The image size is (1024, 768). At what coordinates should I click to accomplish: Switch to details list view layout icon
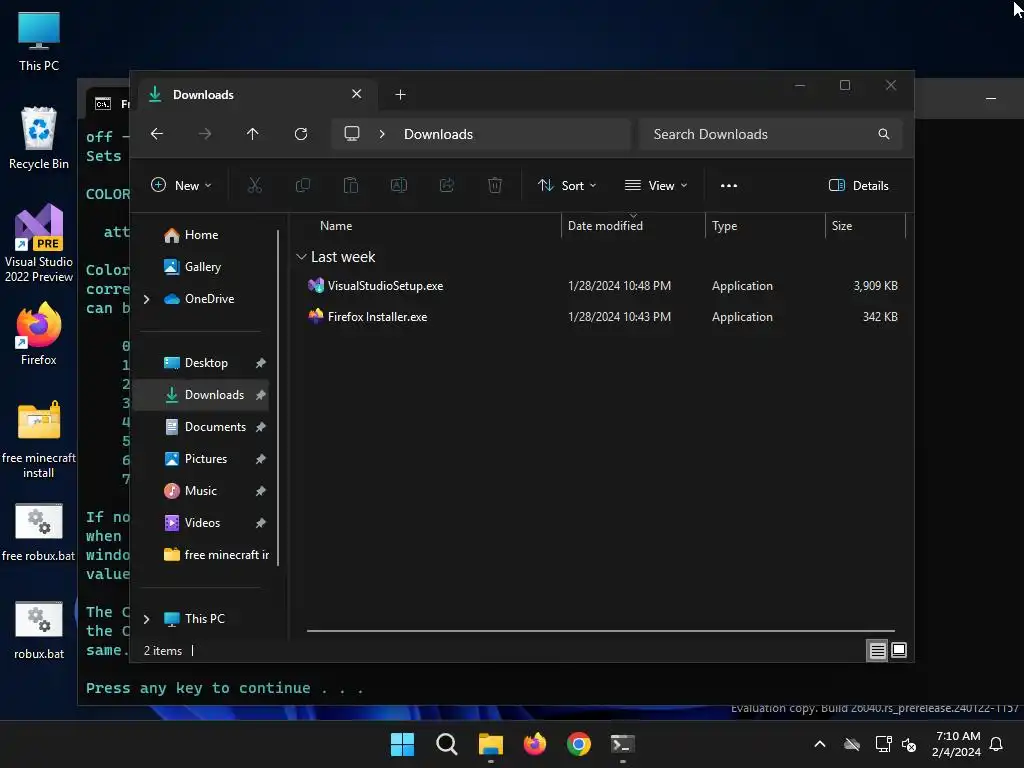coord(877,650)
